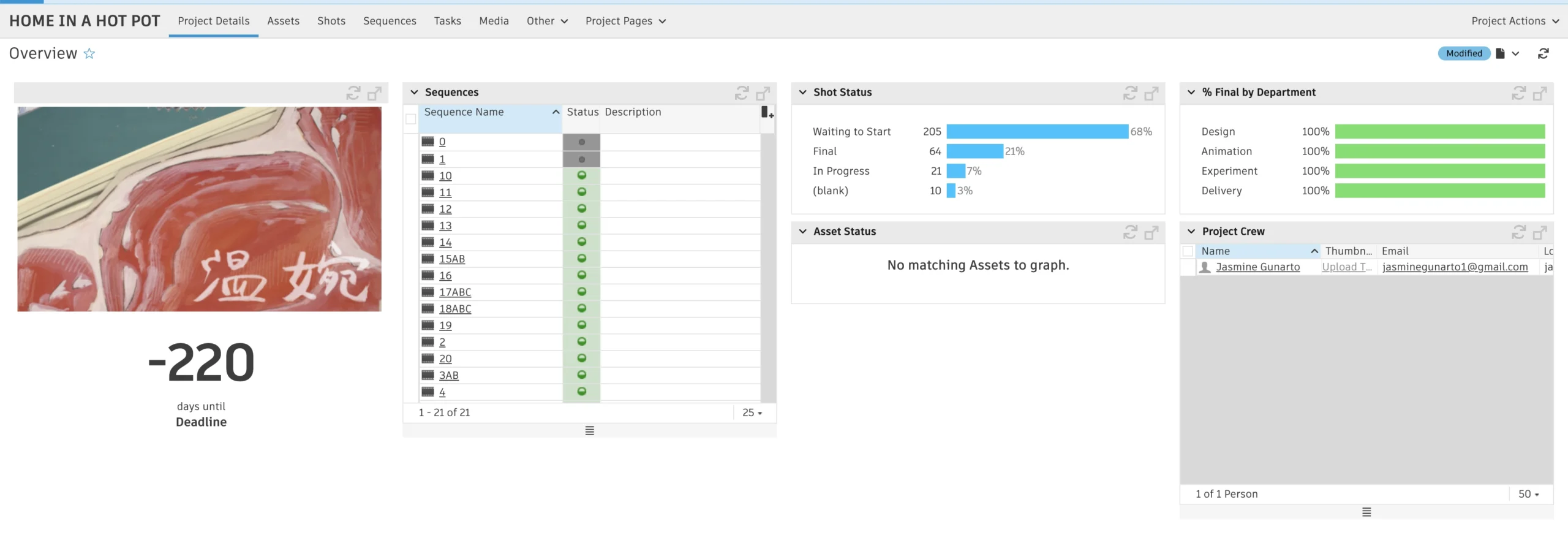Screen dimensions: 1568x540
Task: Click the jasminegunarto1@gmail.com email link
Action: [x=1455, y=267]
